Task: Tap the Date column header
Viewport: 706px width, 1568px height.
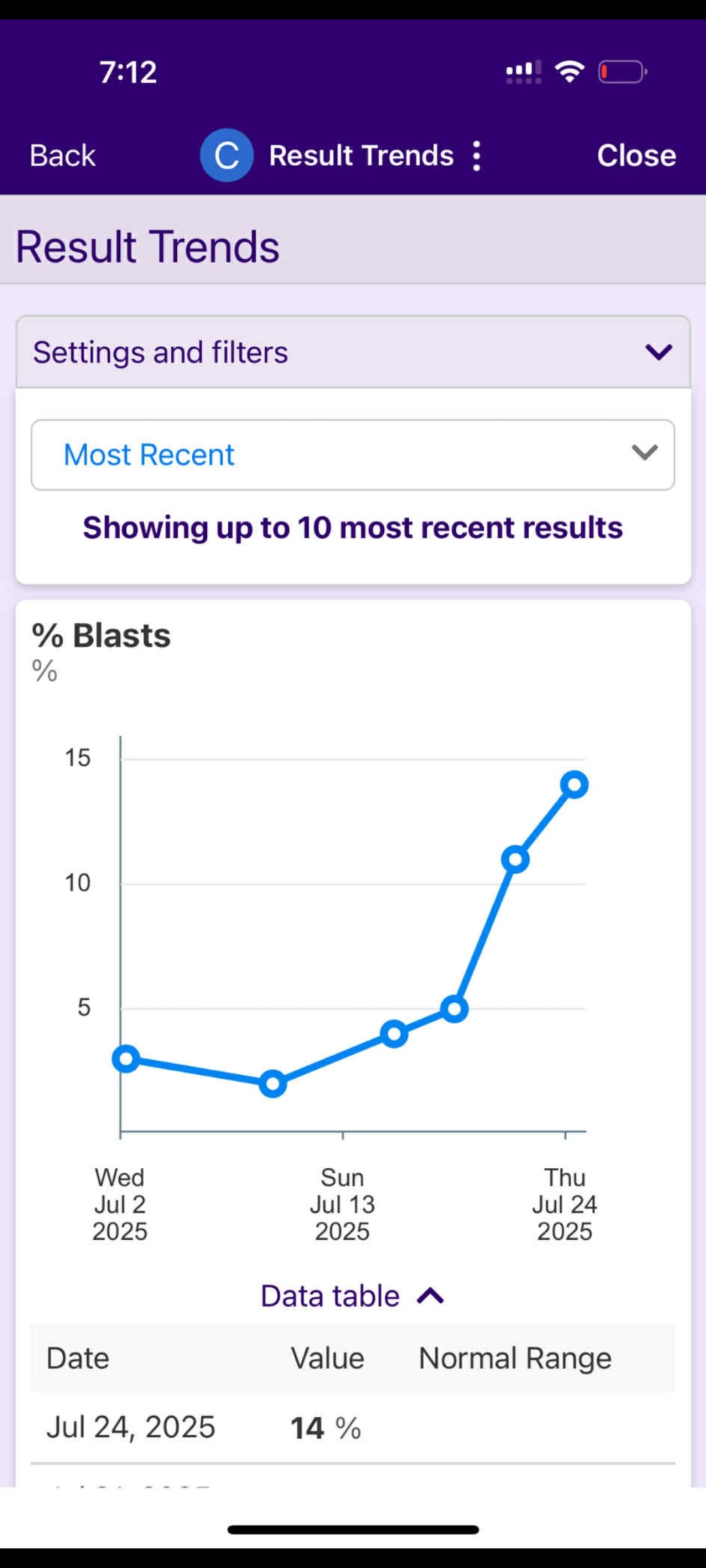Action: (78, 1358)
